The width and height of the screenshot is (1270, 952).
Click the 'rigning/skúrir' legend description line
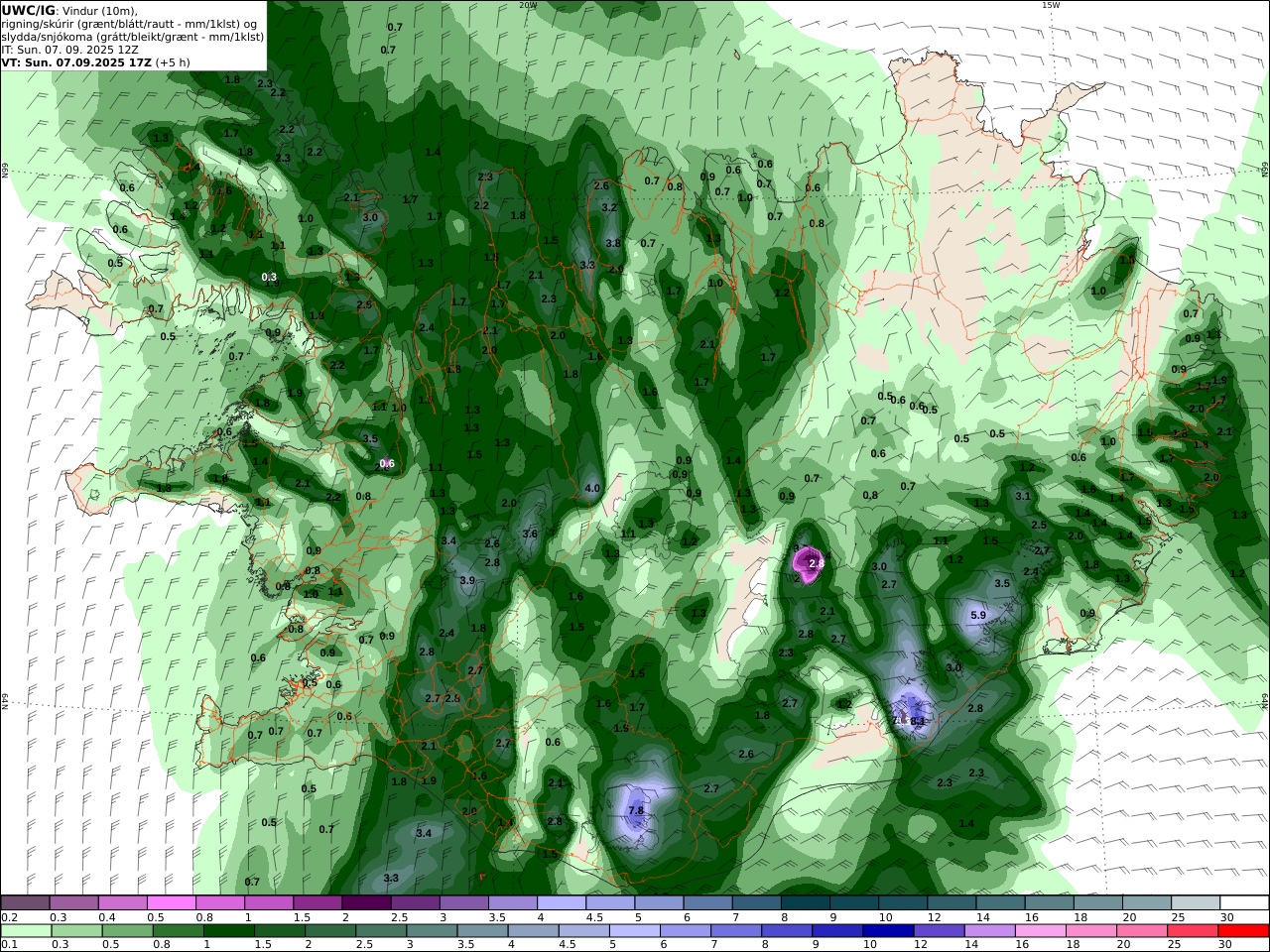[x=130, y=23]
